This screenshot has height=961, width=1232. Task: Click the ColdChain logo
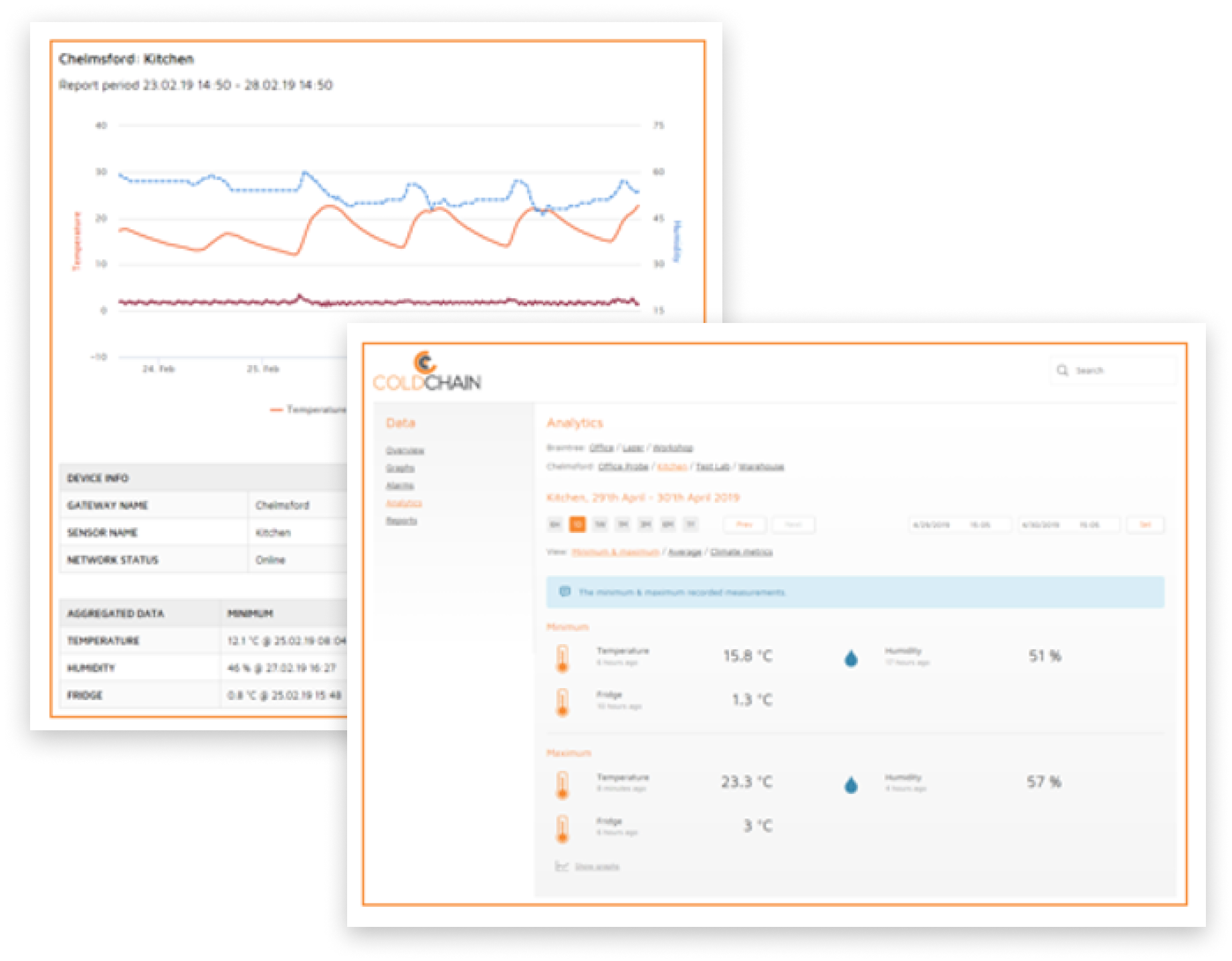pyautogui.click(x=427, y=372)
